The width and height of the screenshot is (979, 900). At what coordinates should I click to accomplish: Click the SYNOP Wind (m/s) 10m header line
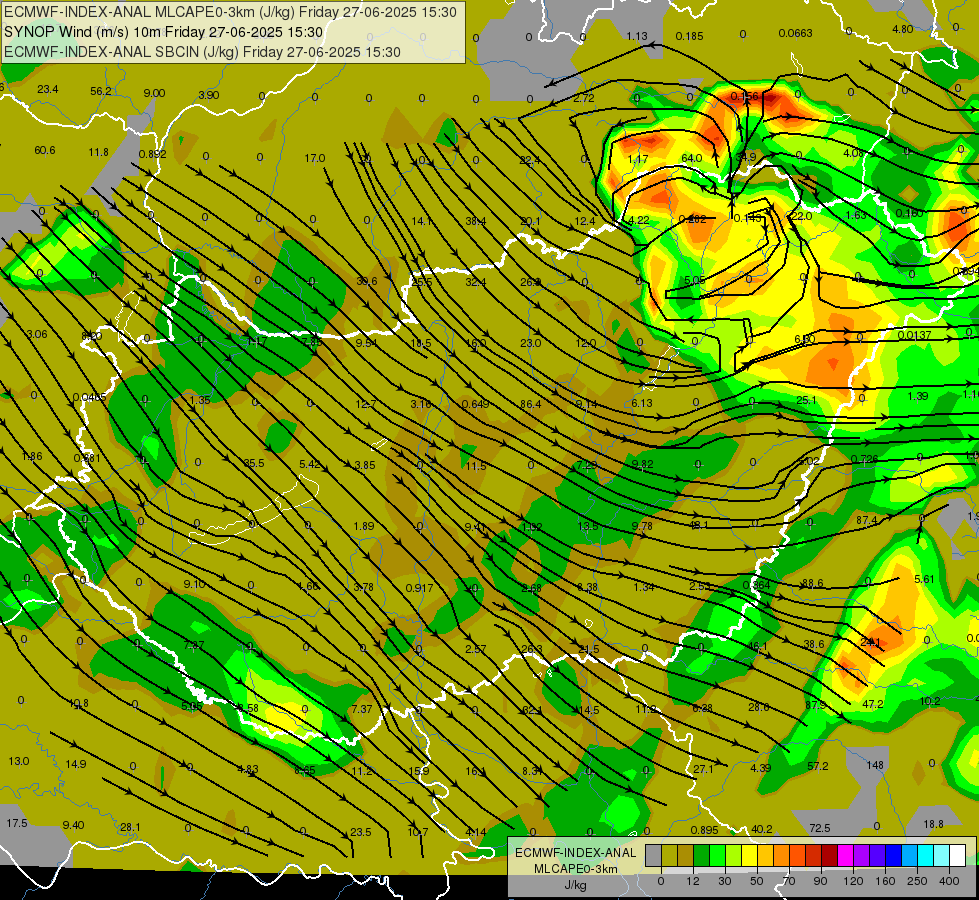(x=164, y=32)
